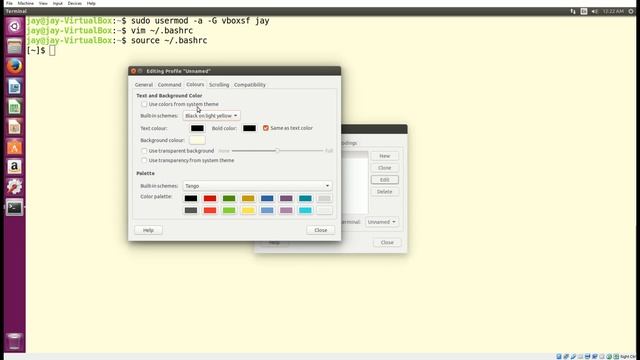This screenshot has width=640, height=360.
Task: Switch to the Compatibility tab
Action: click(250, 84)
